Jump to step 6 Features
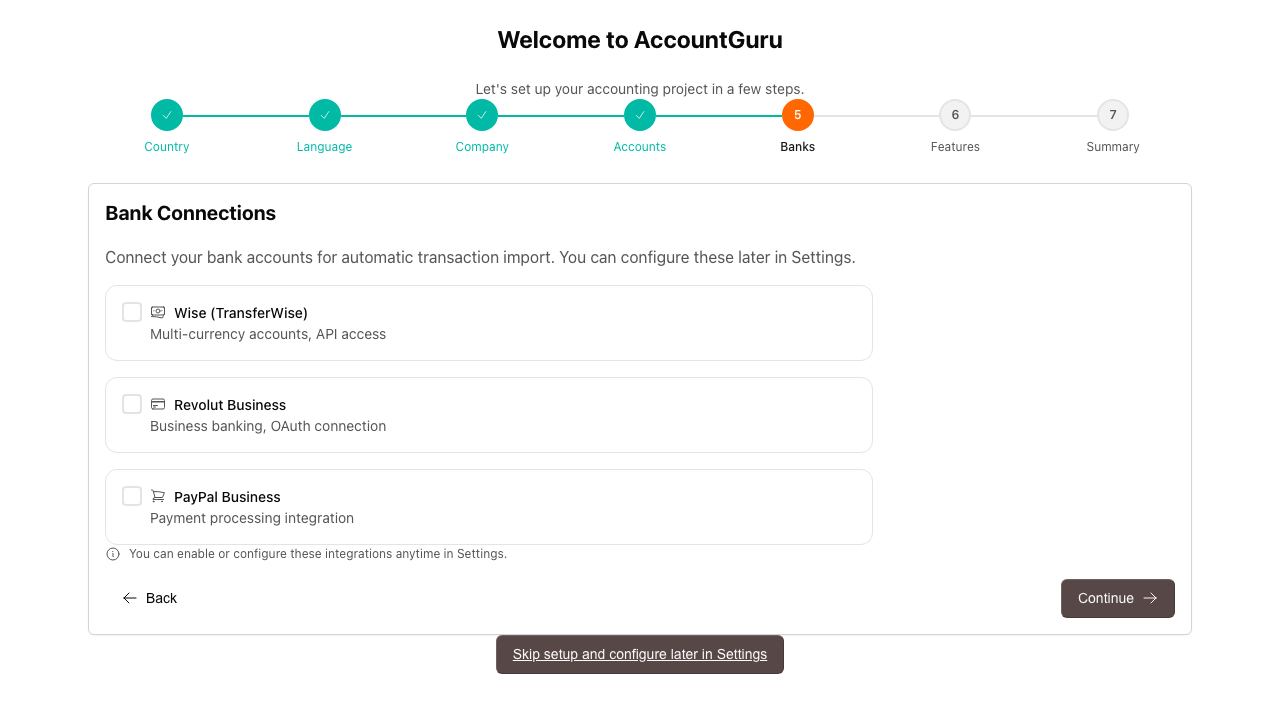 [x=955, y=115]
